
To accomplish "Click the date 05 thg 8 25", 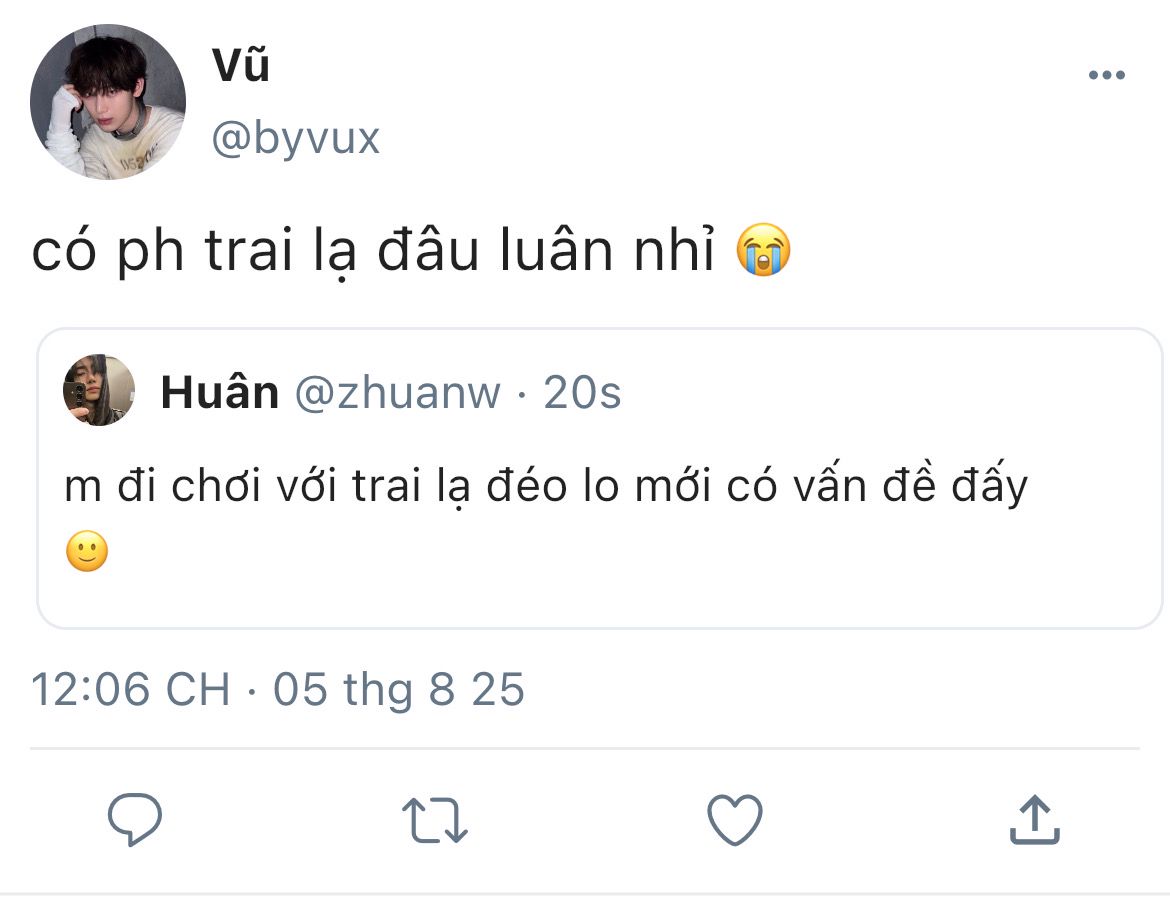I will point(399,690).
